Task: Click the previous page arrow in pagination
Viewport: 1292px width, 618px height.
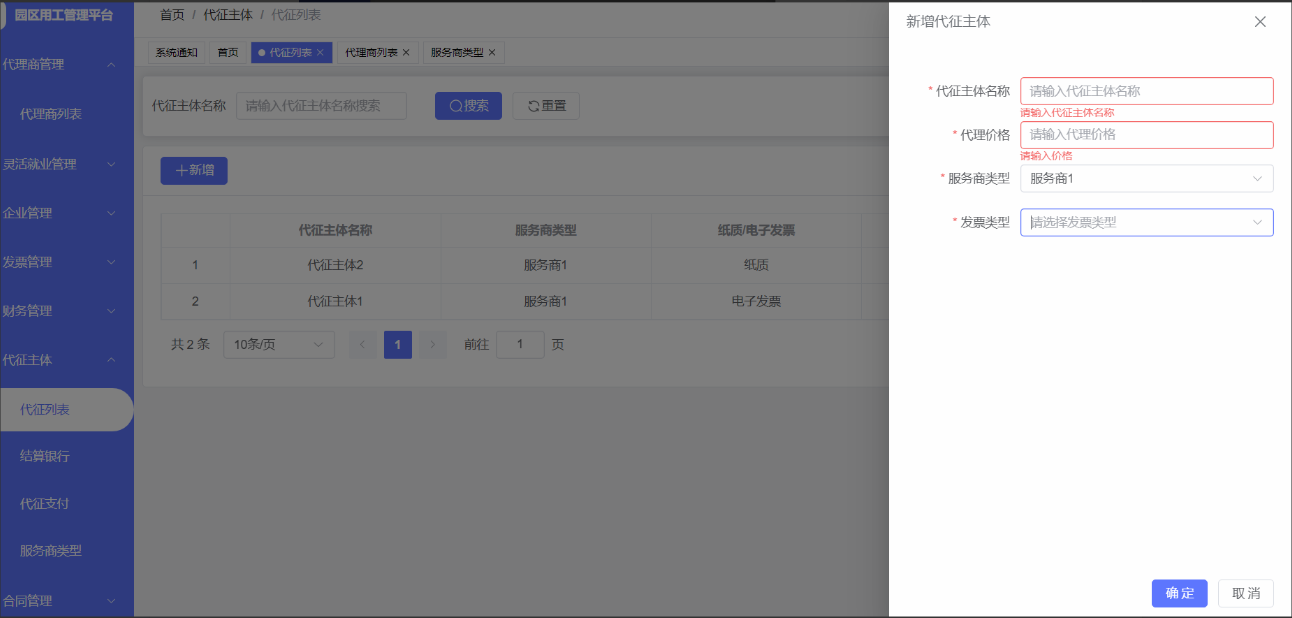Action: pos(362,345)
